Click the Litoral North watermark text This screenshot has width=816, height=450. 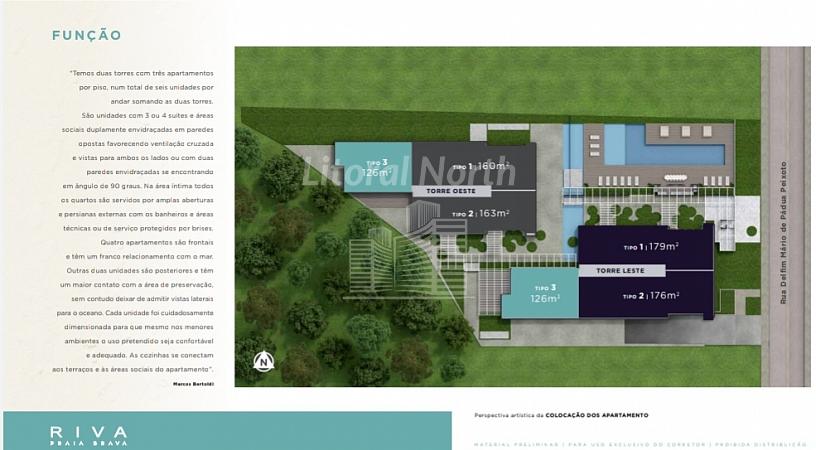[x=410, y=172]
